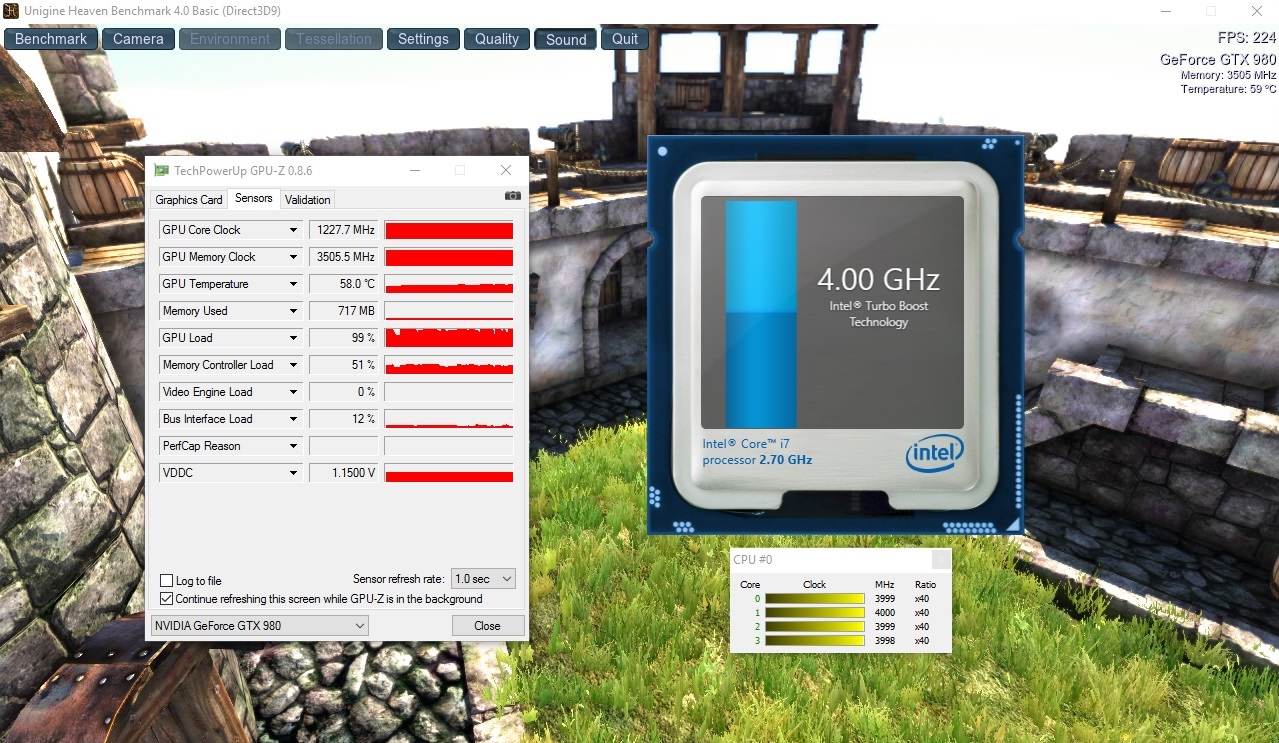This screenshot has width=1279, height=743.
Task: Click the 12 % bus interface value
Action: click(x=344, y=419)
